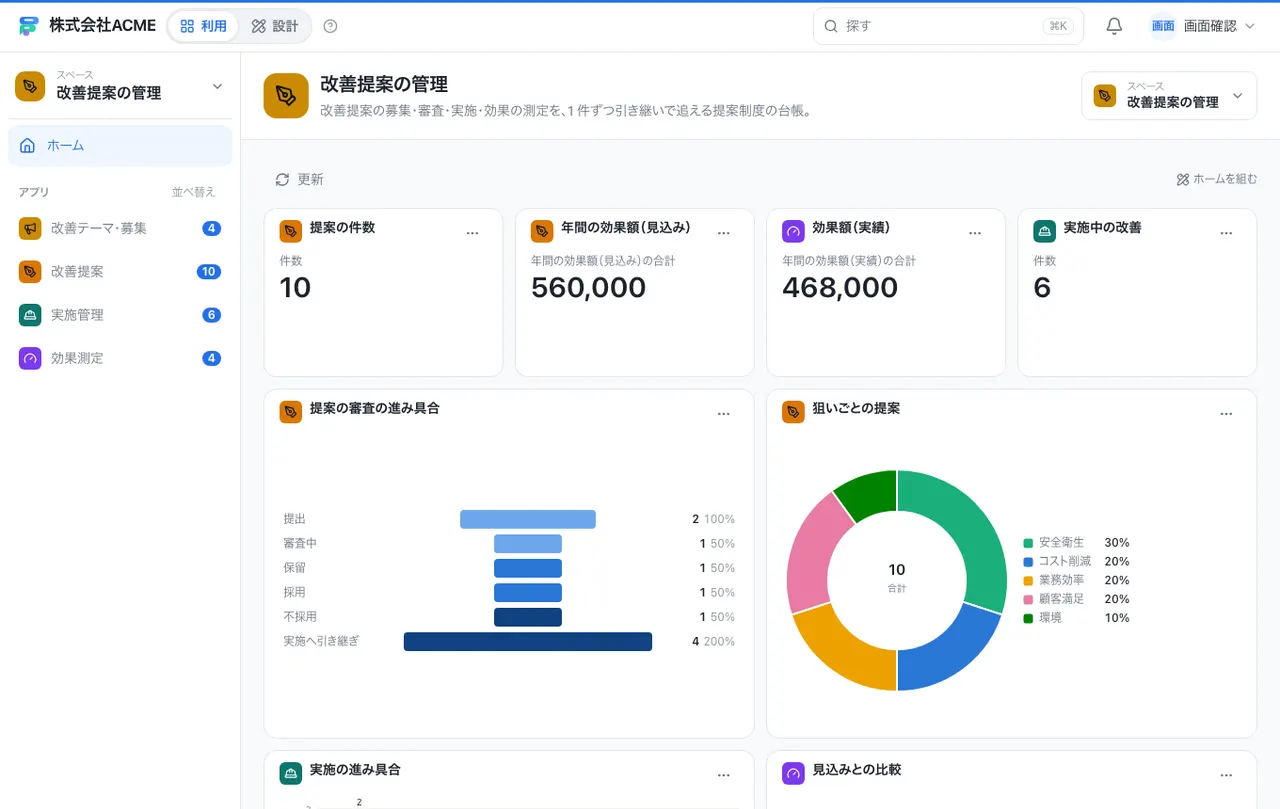
Task: Click the 実施管理 helmet icon in sidebar
Action: 30,315
